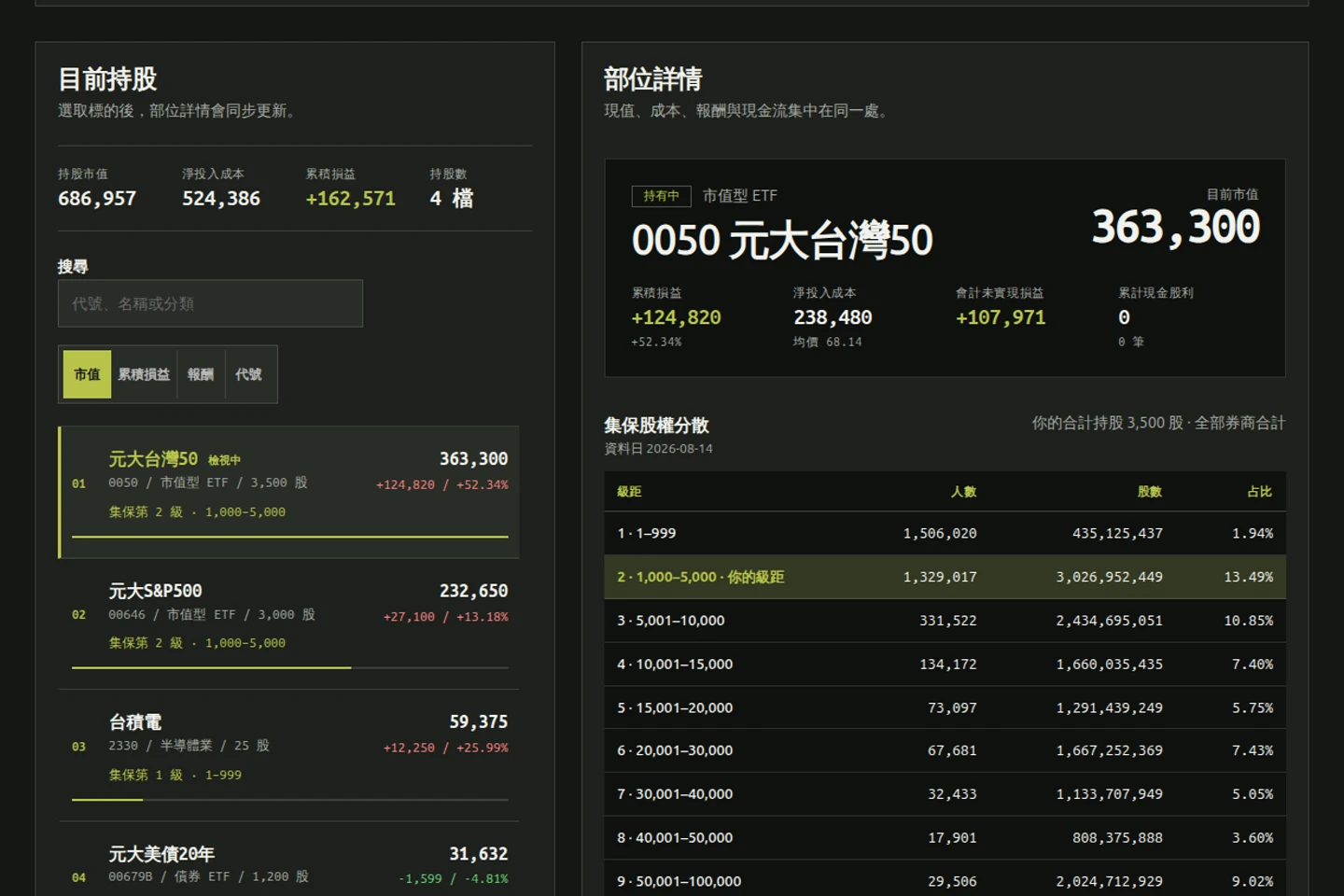Click the 3,026,952,449 shares cell
The width and height of the screenshot is (1344, 896).
pos(1110,577)
